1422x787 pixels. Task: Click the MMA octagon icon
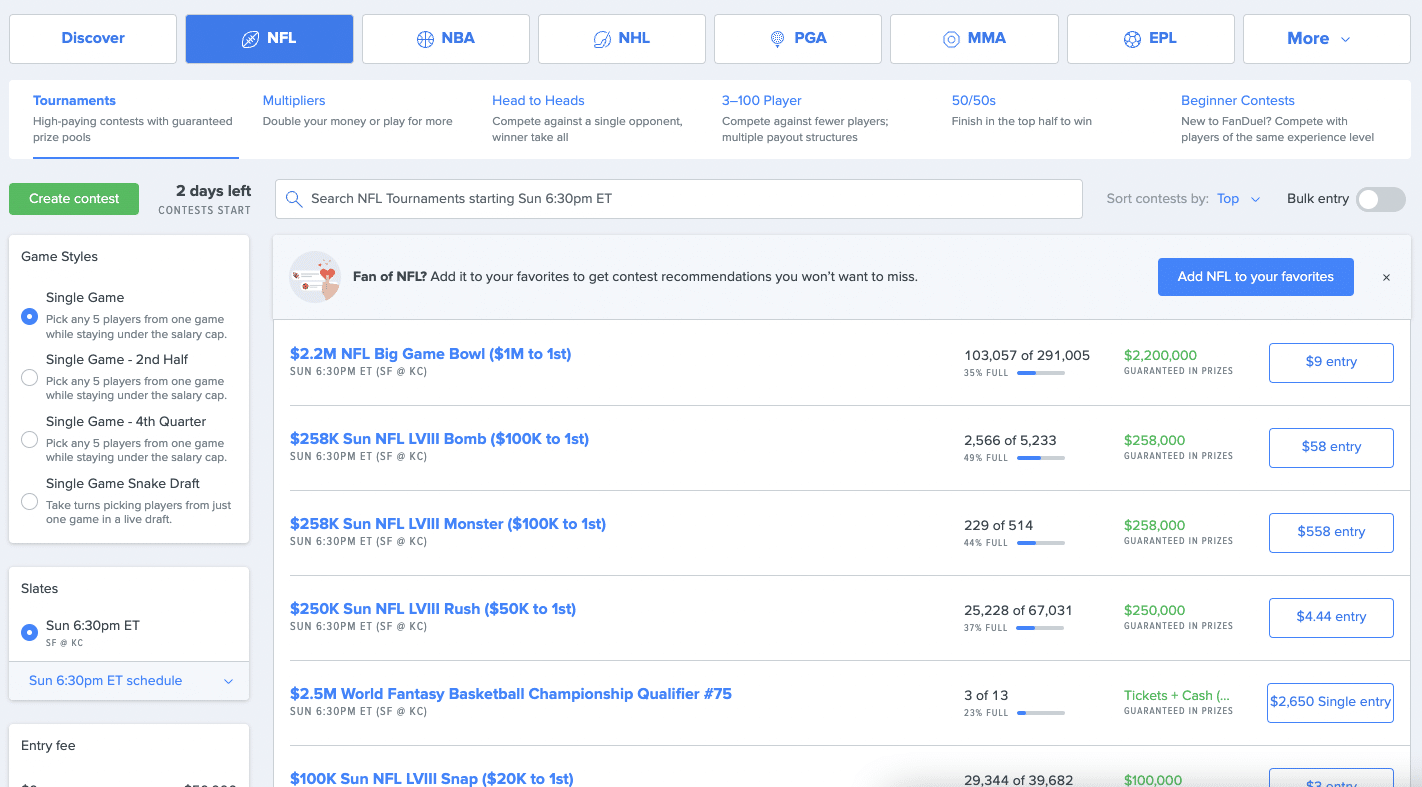tap(951, 39)
